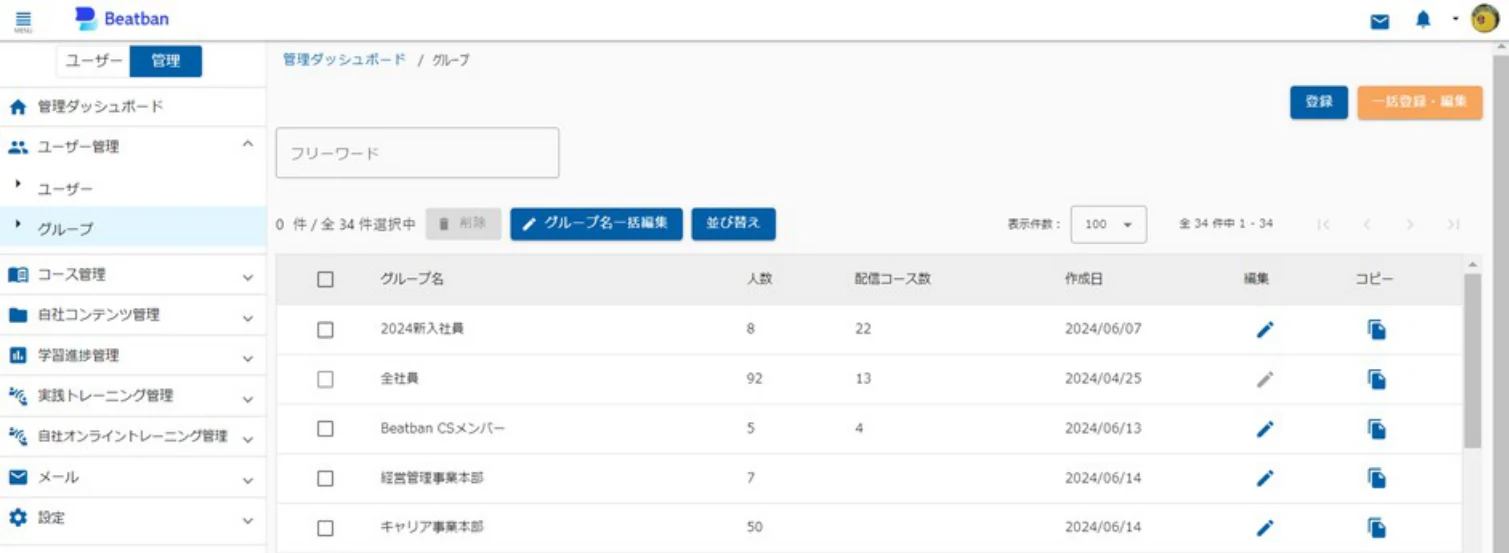
Task: Edit the キャリア事業本部 group
Action: point(1265,527)
